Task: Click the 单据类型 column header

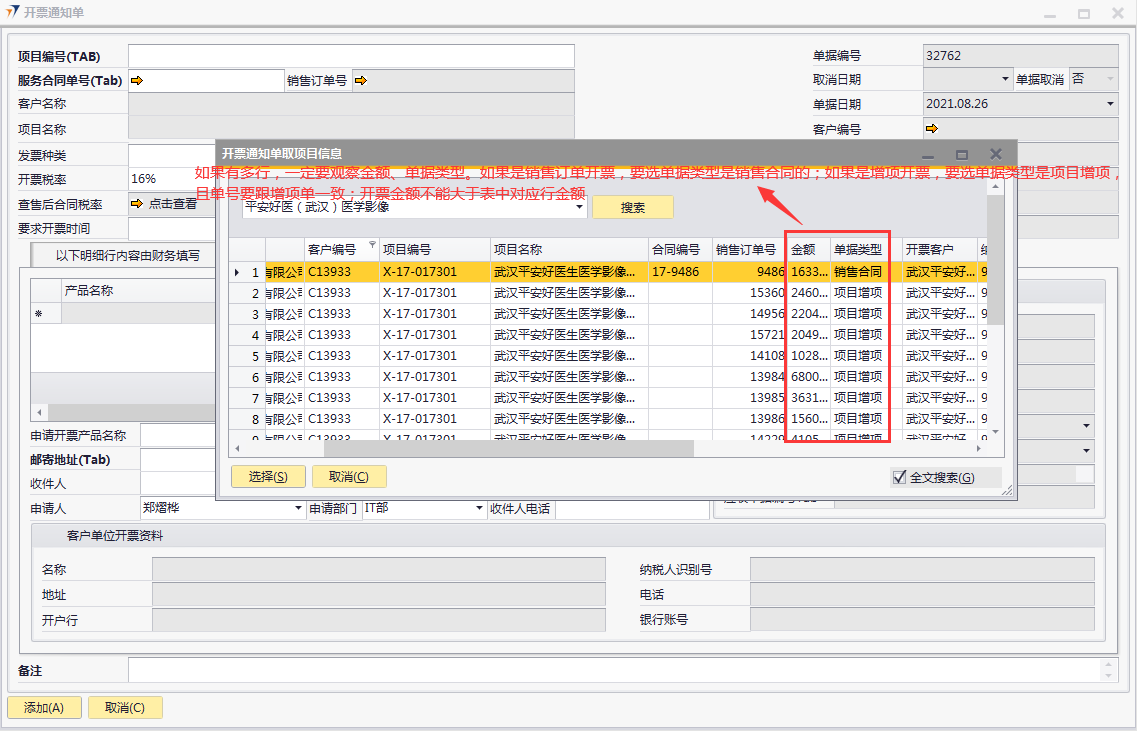Action: (859, 249)
